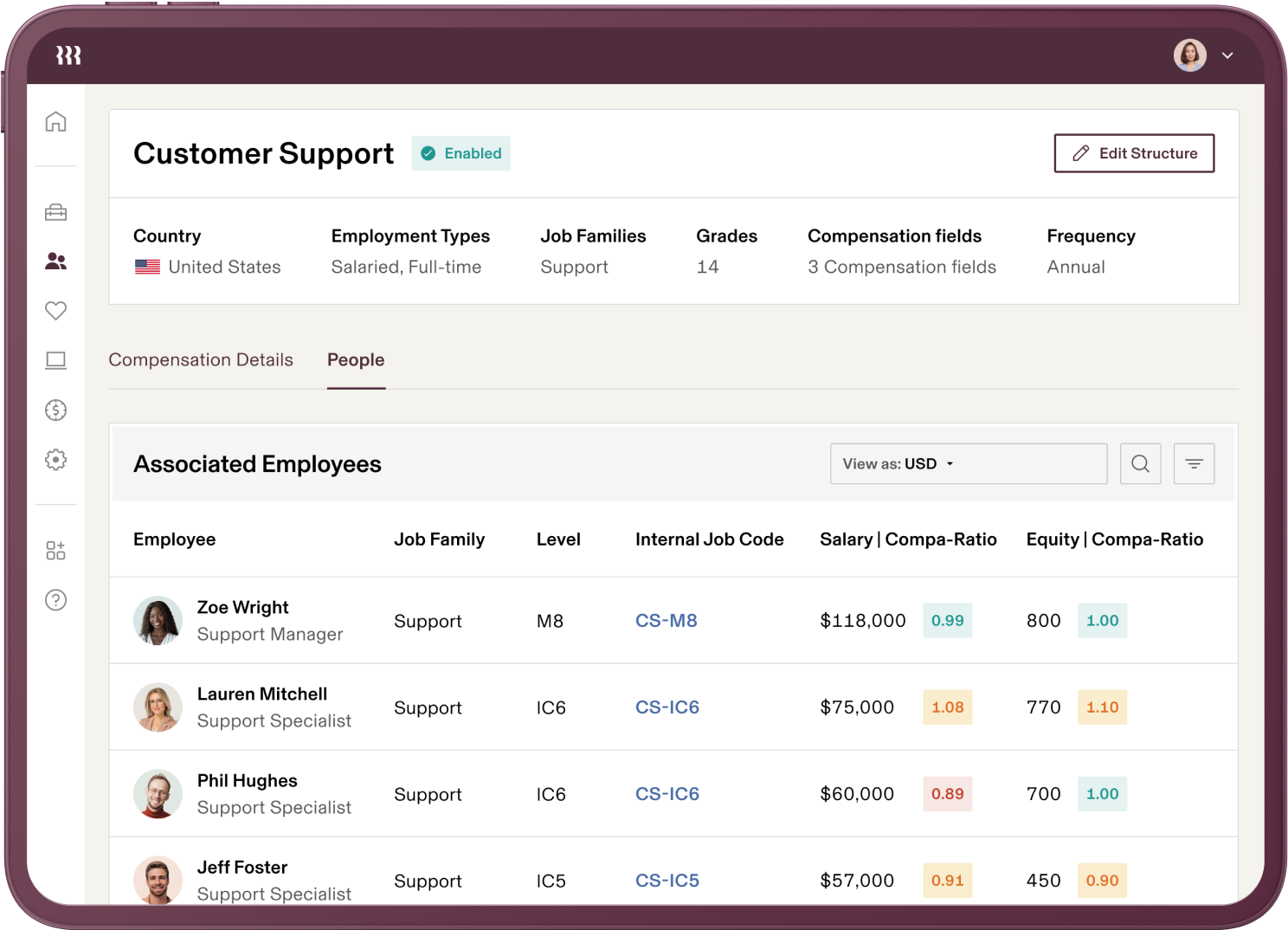The width and height of the screenshot is (1288, 930).
Task: Click the Edit Structure button
Action: [1134, 153]
